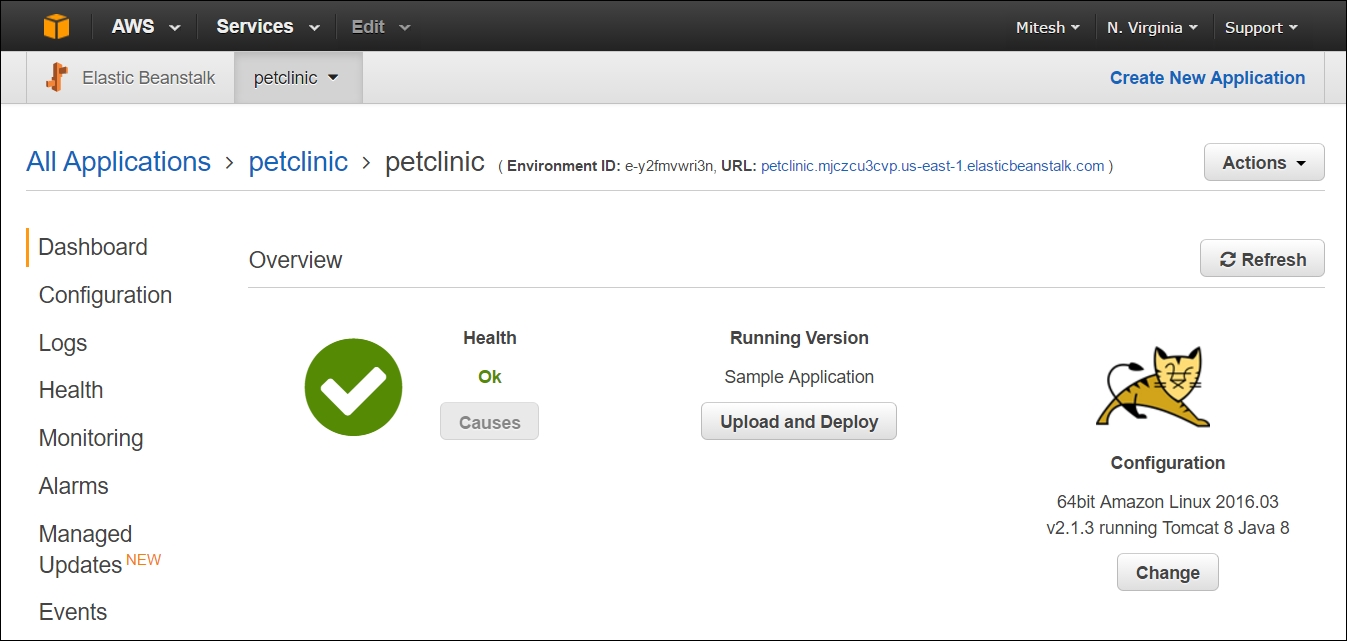This screenshot has height=641, width=1347.
Task: Open the Edit menu in top bar
Action: pyautogui.click(x=381, y=27)
